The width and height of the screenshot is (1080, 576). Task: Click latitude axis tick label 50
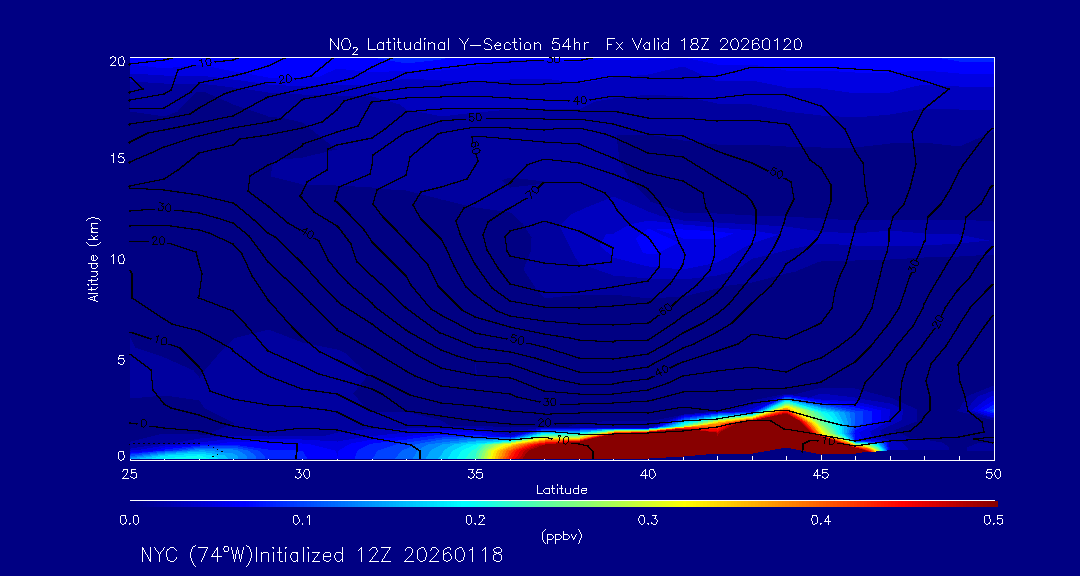point(994,474)
